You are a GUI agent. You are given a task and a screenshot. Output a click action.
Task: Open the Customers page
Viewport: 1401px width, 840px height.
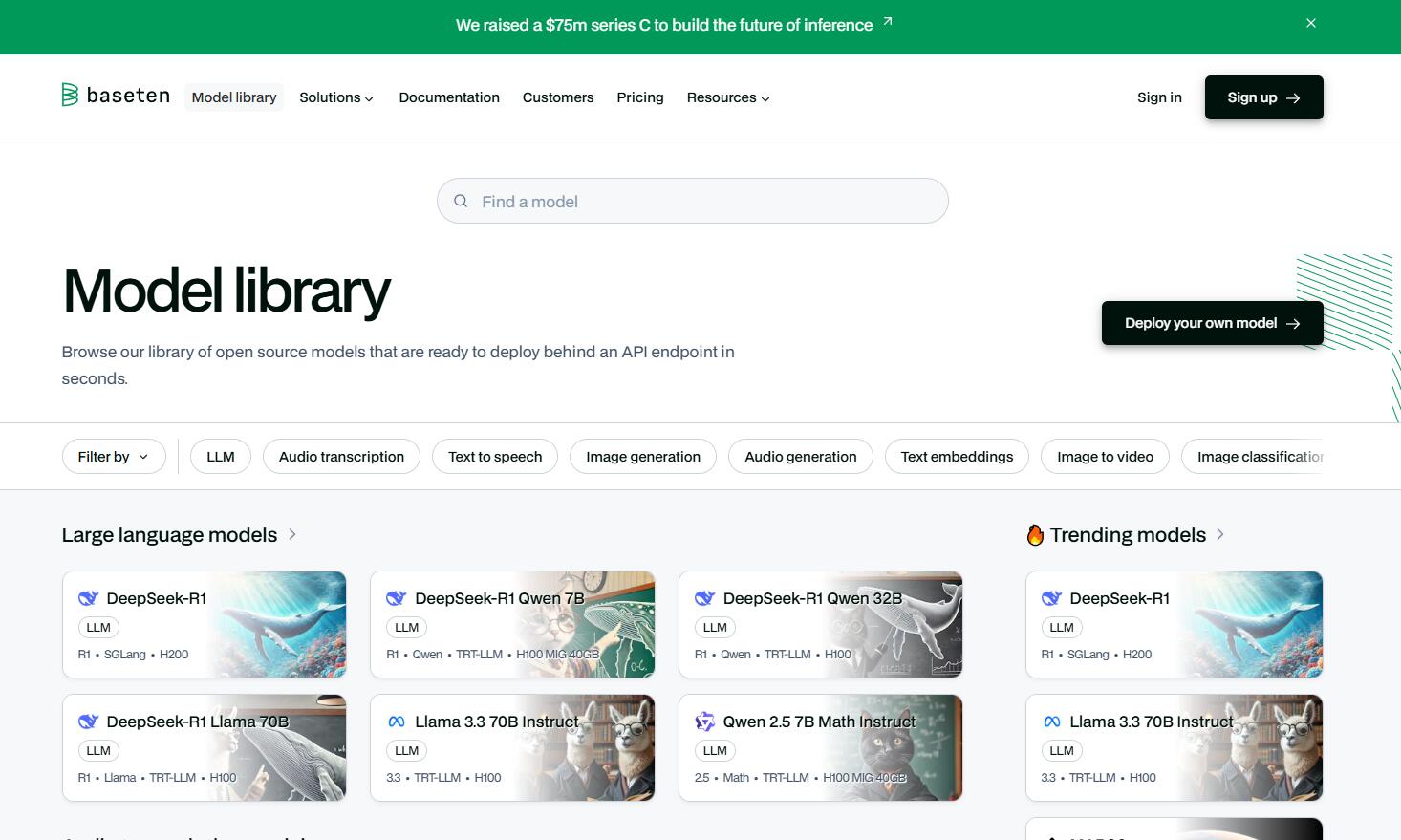(558, 97)
